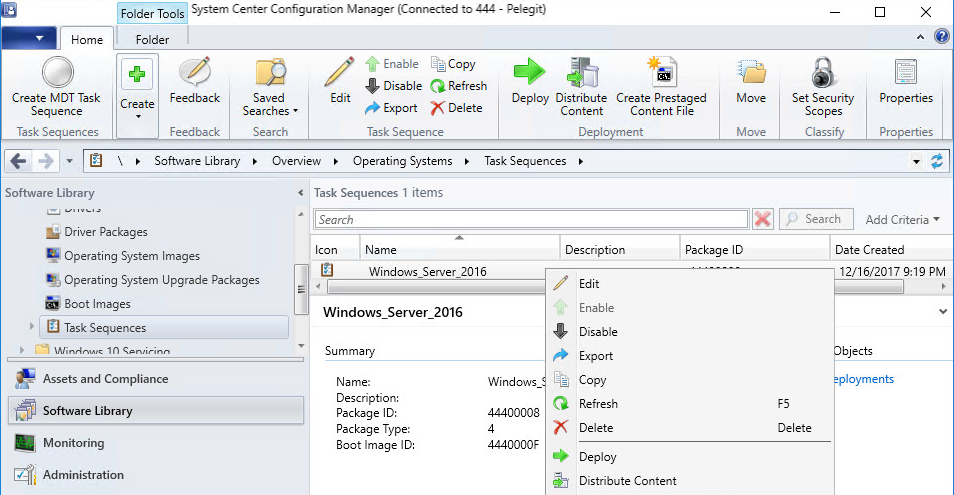Click Disable in the ribbon
The width and height of the screenshot is (954, 495).
(x=394, y=86)
